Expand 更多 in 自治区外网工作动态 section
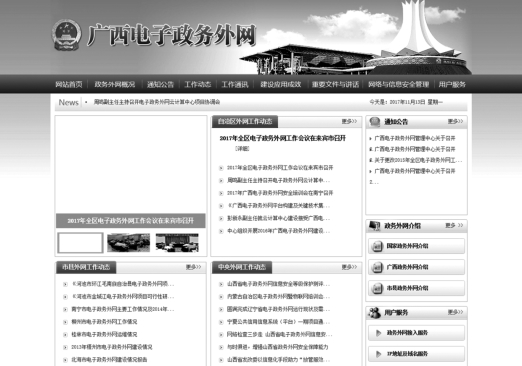Screen dimensions: 522x366 pyautogui.click(x=349, y=121)
